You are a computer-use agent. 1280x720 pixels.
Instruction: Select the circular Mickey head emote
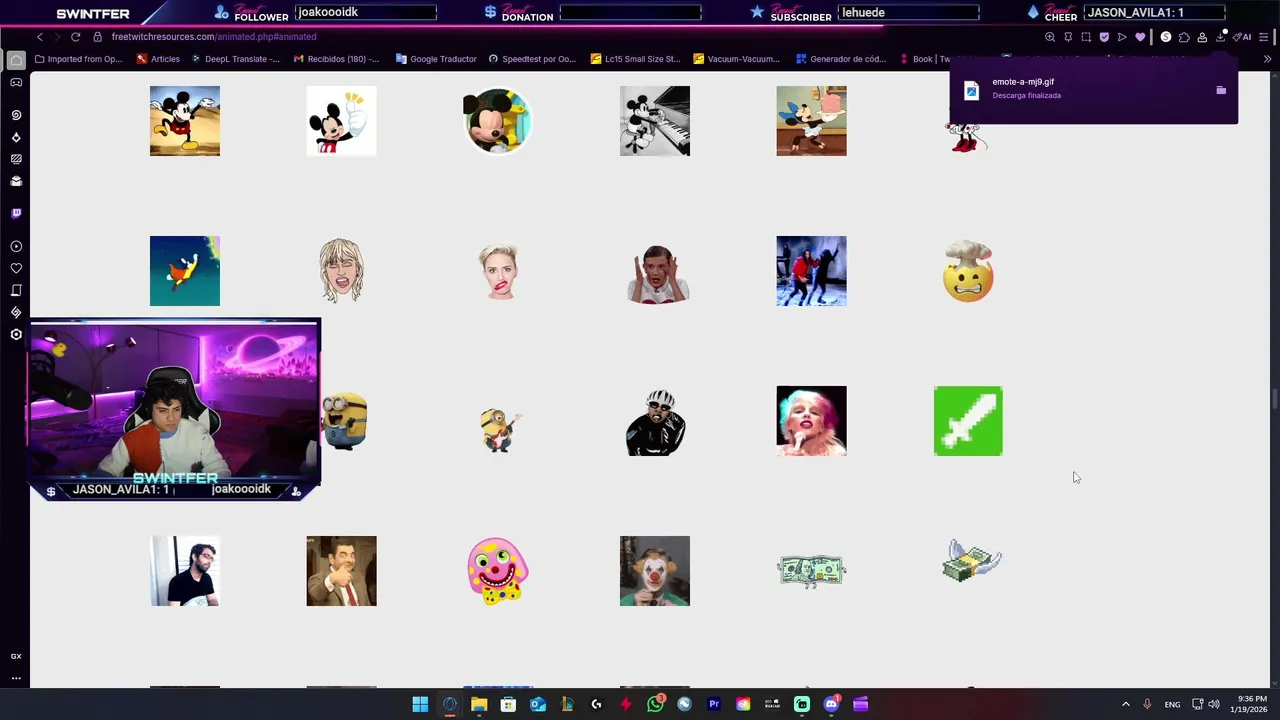point(498,121)
